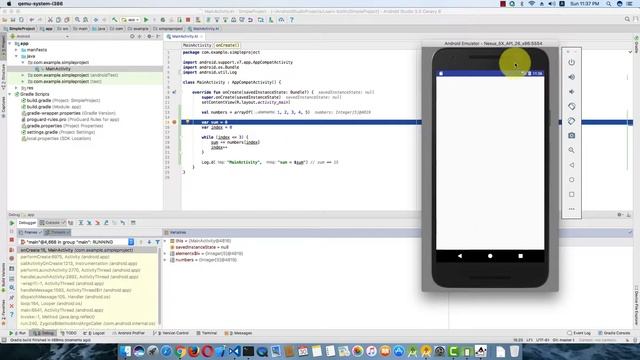This screenshot has width=640, height=360.
Task: Click the Cut scissors icon in toolbar
Action: pyautogui.click(x=50, y=20)
